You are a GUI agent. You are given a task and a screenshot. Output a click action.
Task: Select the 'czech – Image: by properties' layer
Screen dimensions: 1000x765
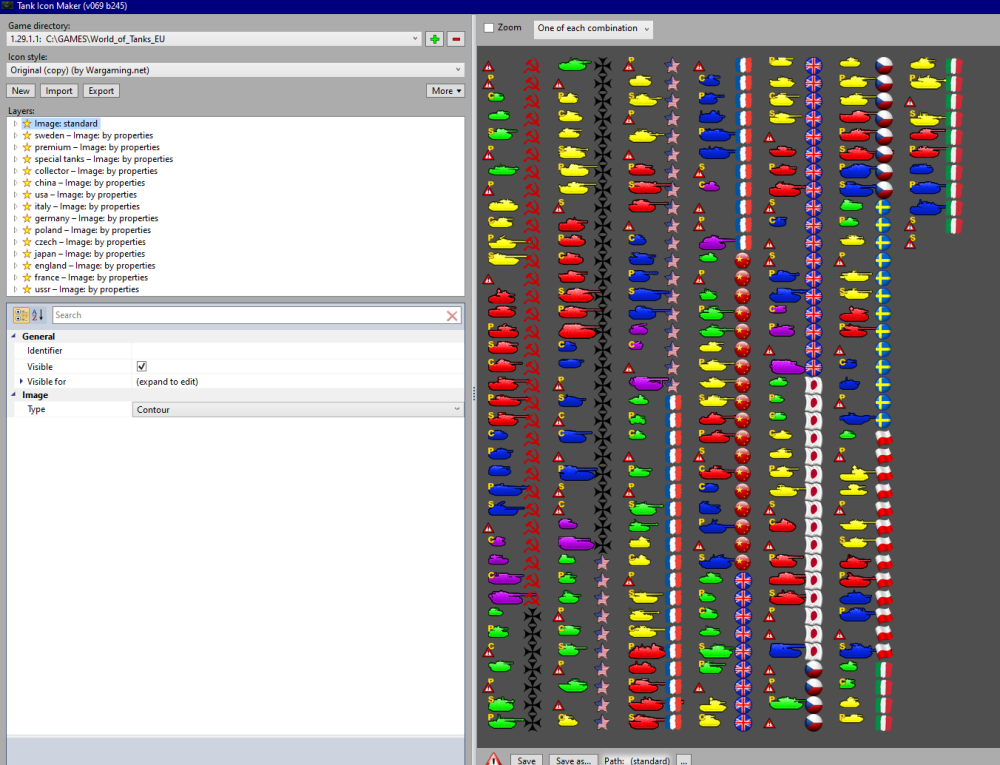click(90, 242)
